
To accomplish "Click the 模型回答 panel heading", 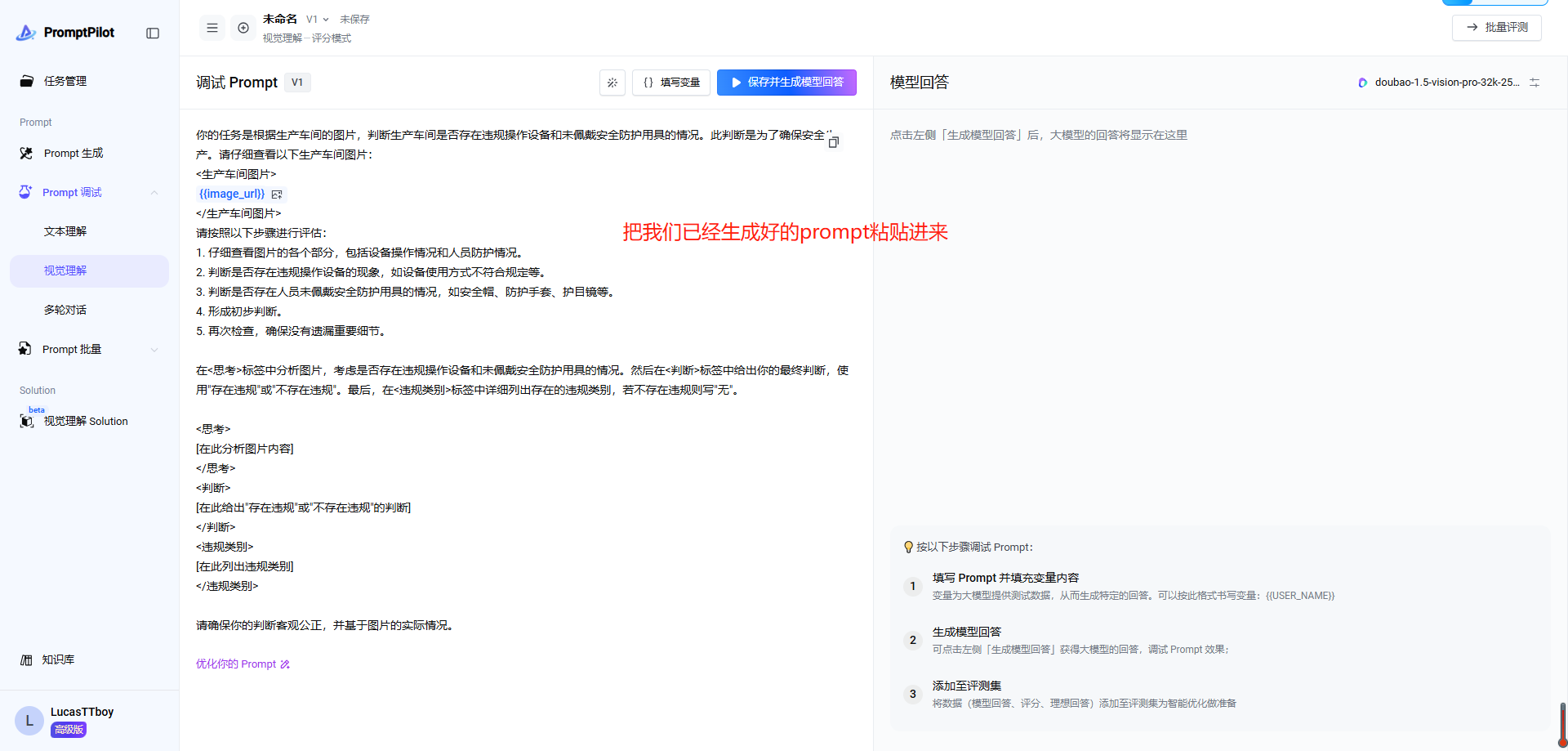I will pyautogui.click(x=920, y=83).
